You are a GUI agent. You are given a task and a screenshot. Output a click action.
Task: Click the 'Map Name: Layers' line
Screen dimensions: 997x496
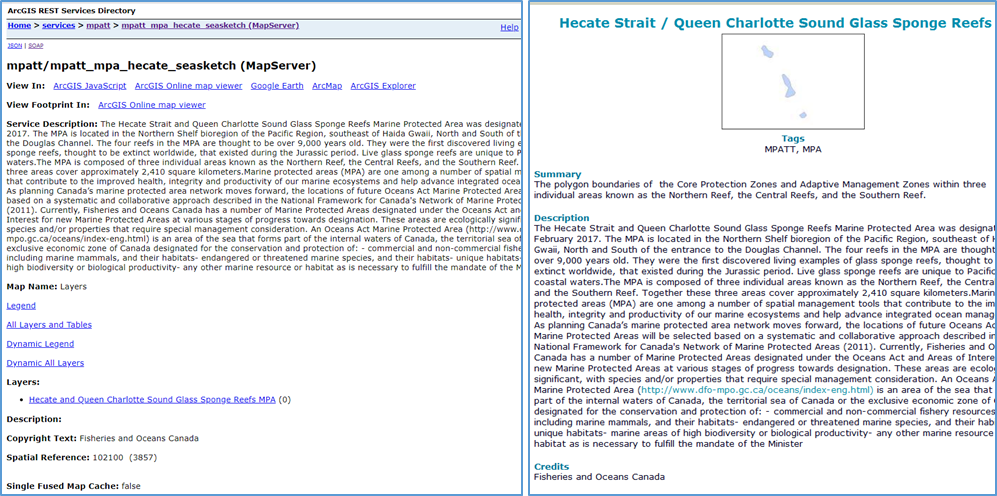[x=46, y=287]
